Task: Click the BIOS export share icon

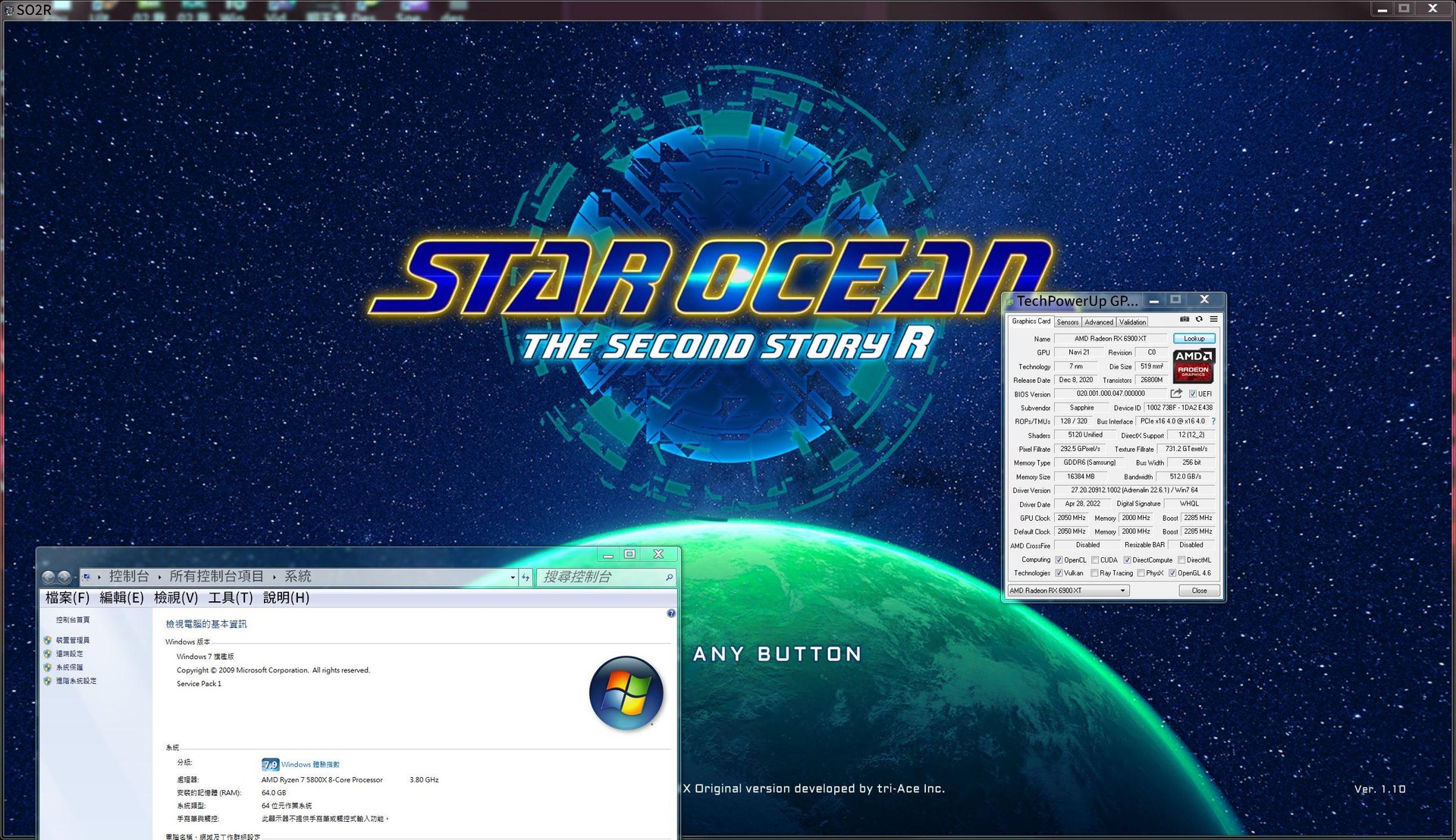Action: tap(1176, 393)
